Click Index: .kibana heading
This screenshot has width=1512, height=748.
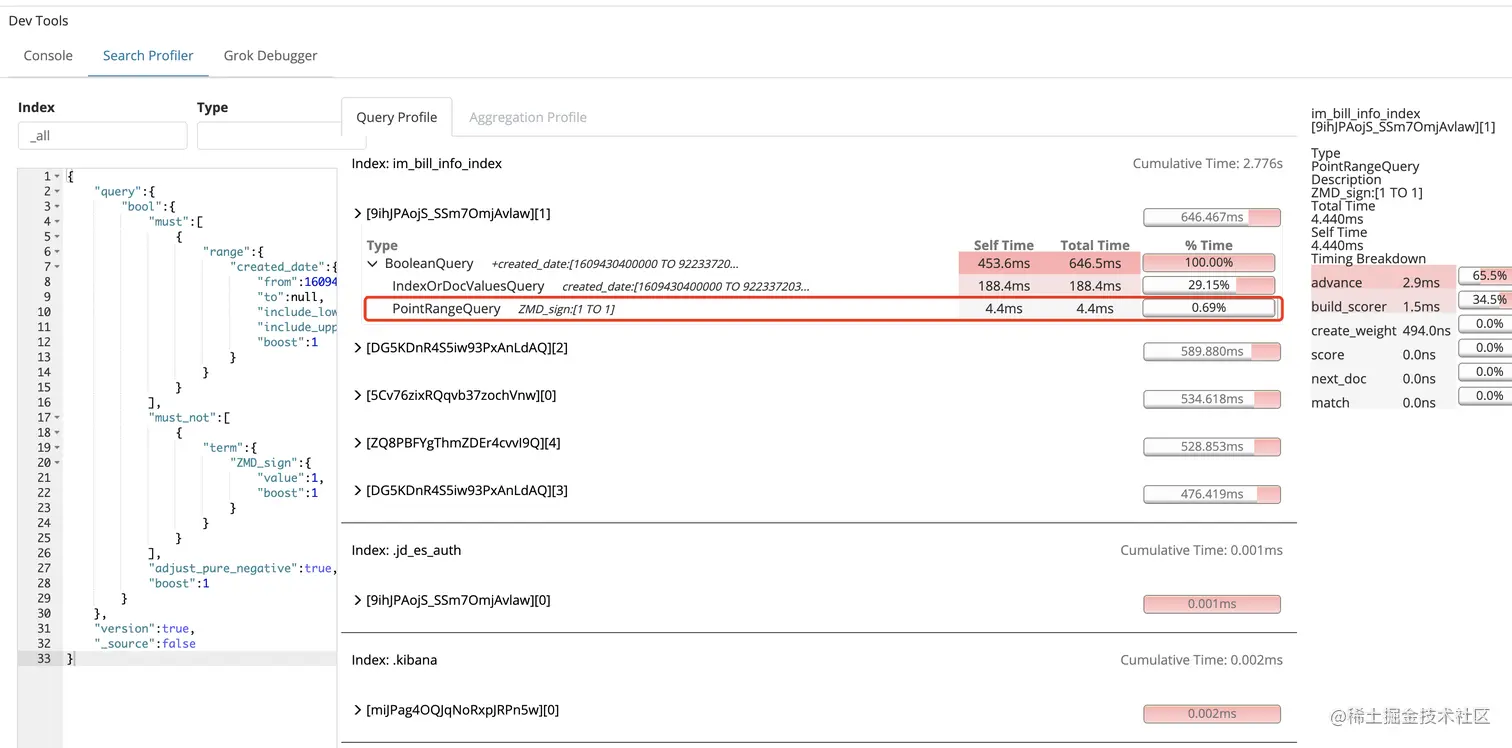394,660
